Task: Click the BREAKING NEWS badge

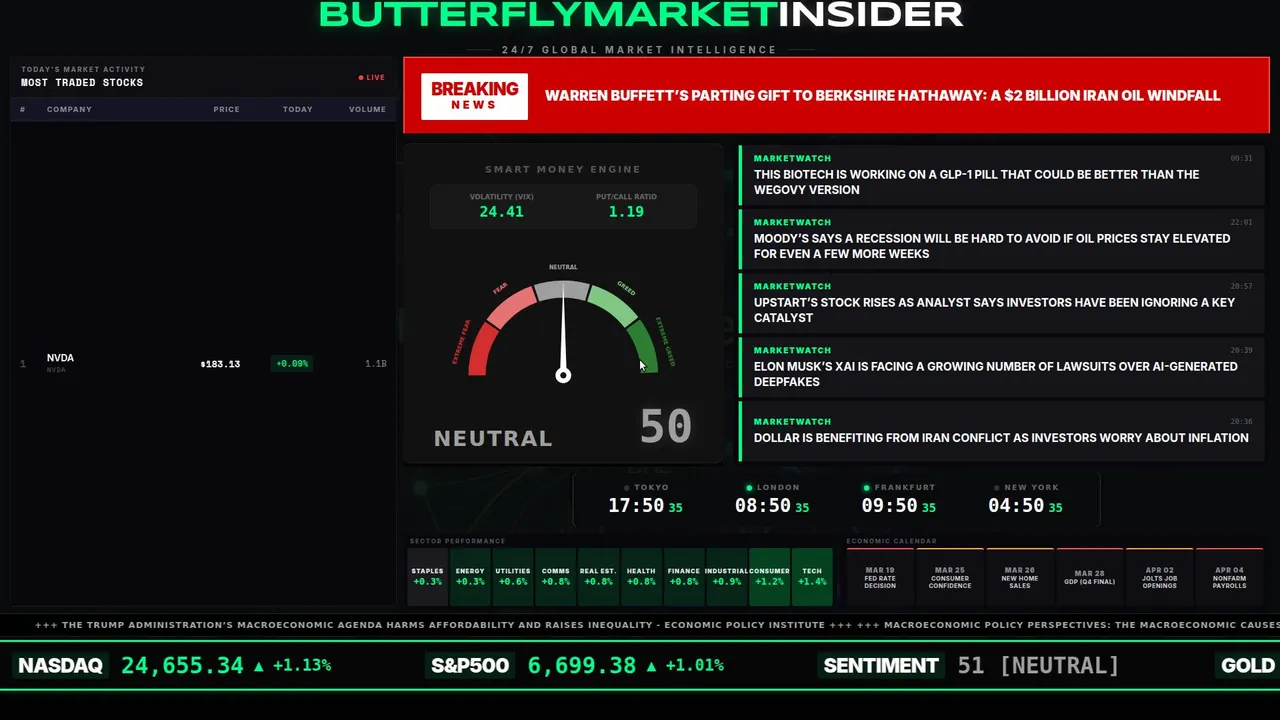Action: coord(474,96)
